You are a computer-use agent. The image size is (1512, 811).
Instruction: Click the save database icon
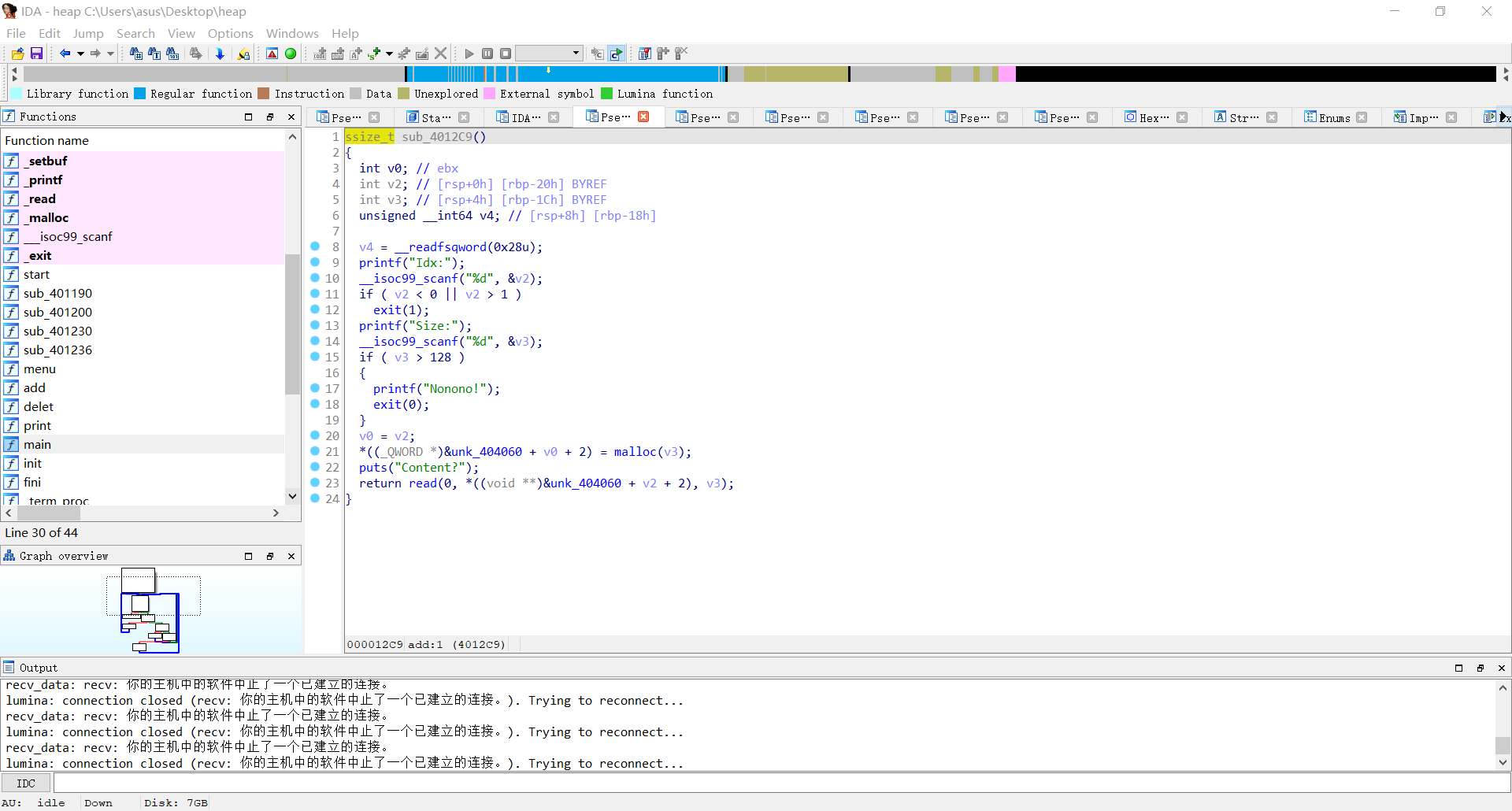(x=36, y=54)
